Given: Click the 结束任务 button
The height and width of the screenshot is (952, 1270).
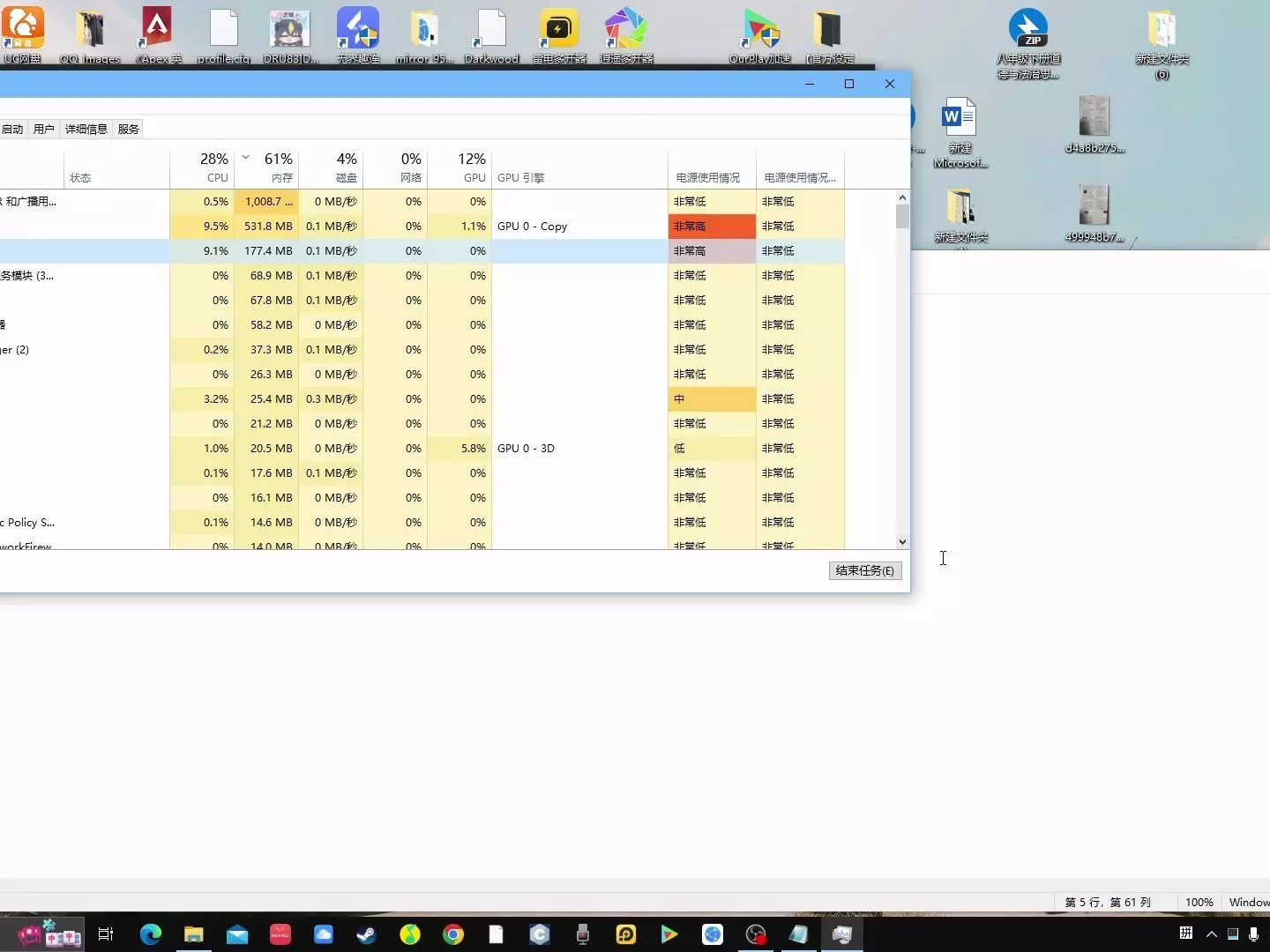Looking at the screenshot, I should coord(865,570).
